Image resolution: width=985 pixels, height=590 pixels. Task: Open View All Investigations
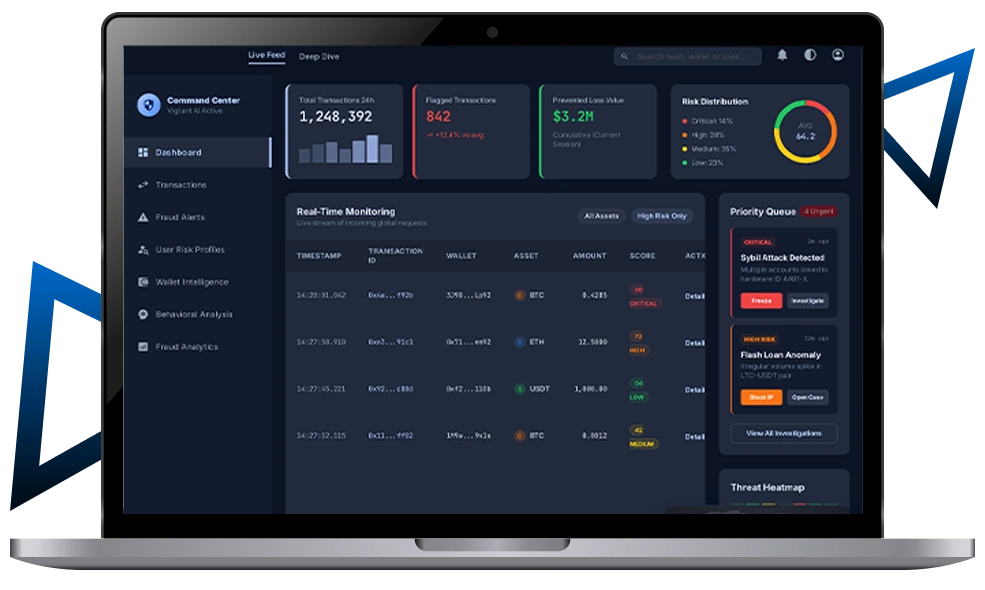(x=786, y=433)
